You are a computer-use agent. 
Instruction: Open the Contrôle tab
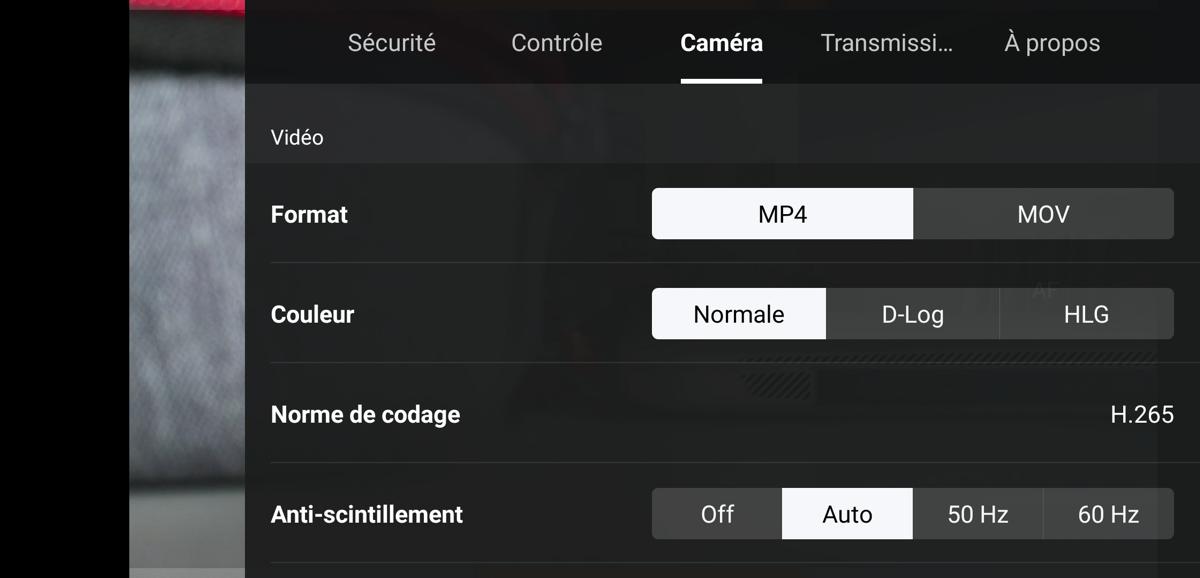[556, 43]
